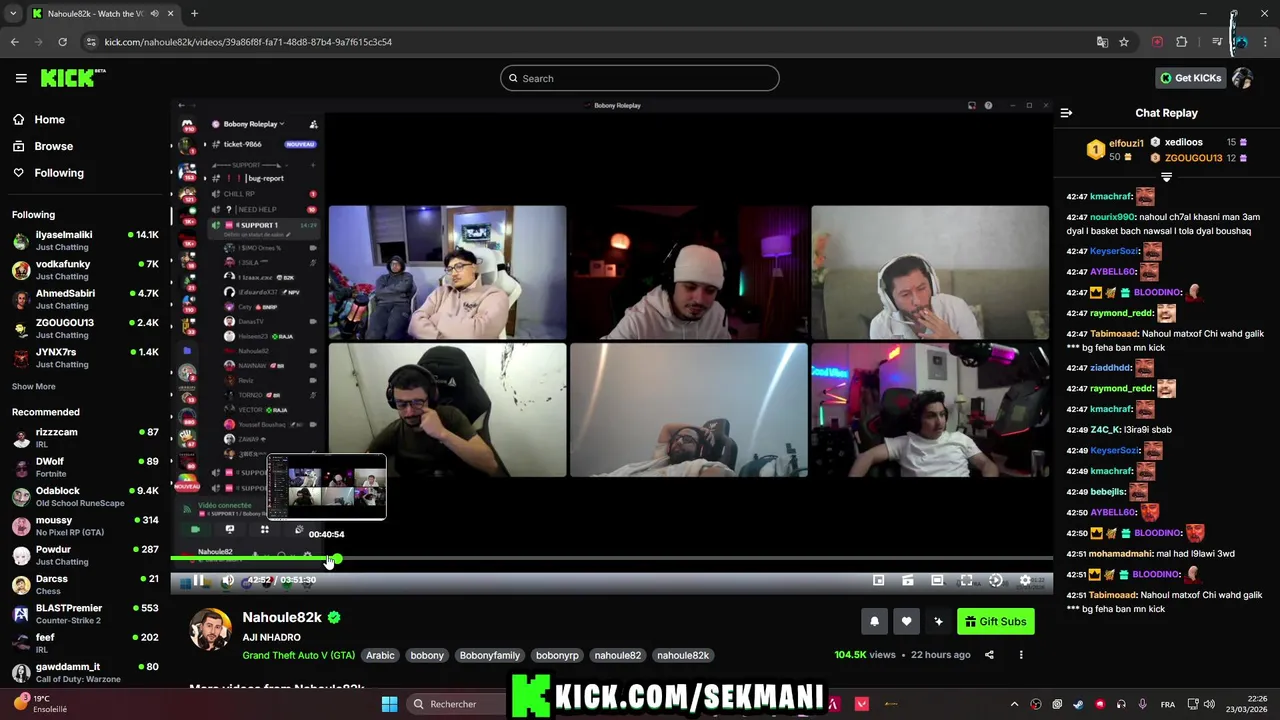Translate this page icon
The width and height of the screenshot is (1280, 720).
coord(1102,42)
